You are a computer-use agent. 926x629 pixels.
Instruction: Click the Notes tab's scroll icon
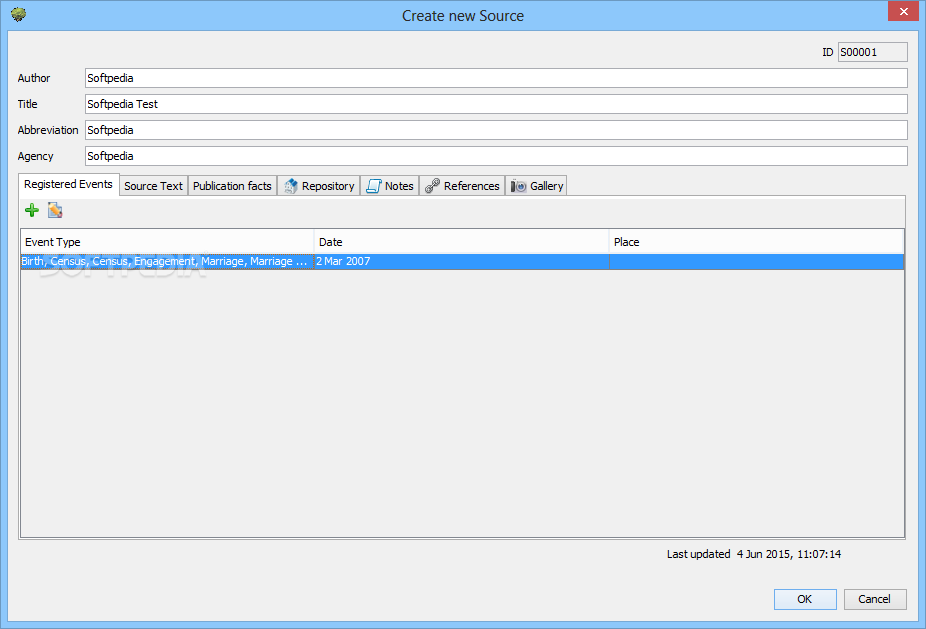click(x=373, y=186)
